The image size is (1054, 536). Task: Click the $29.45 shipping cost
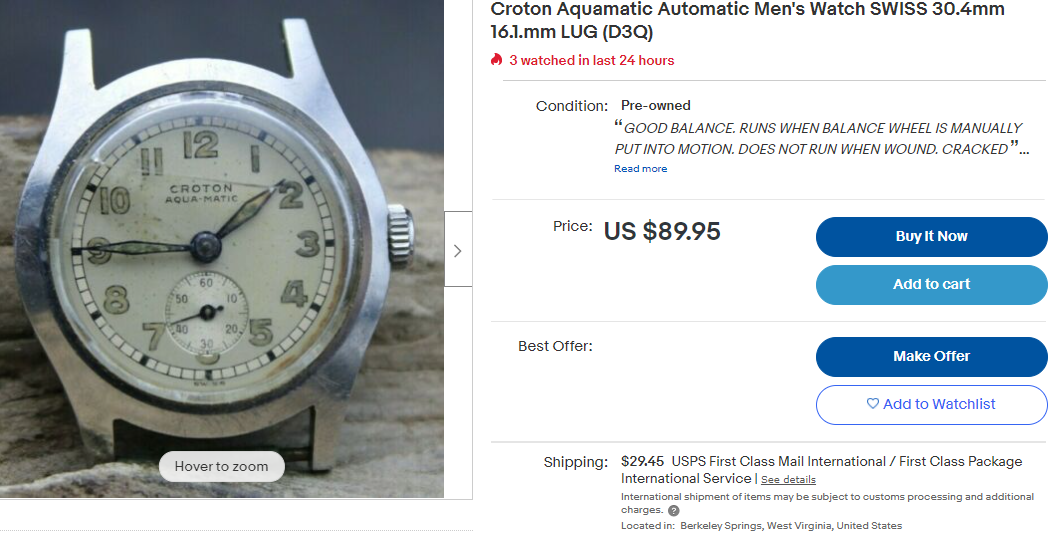click(642, 461)
